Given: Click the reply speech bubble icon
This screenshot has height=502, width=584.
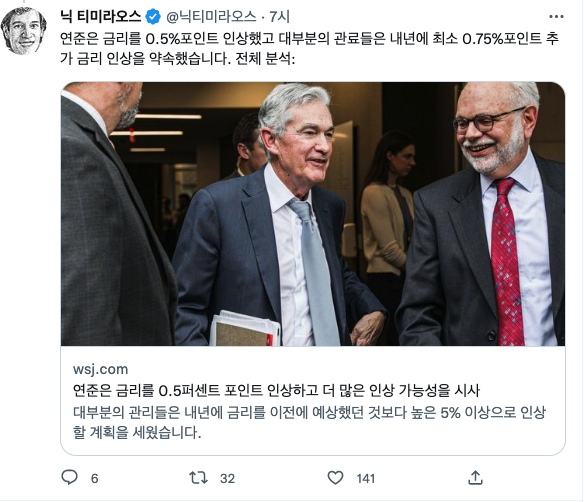Looking at the screenshot, I should click(69, 477).
